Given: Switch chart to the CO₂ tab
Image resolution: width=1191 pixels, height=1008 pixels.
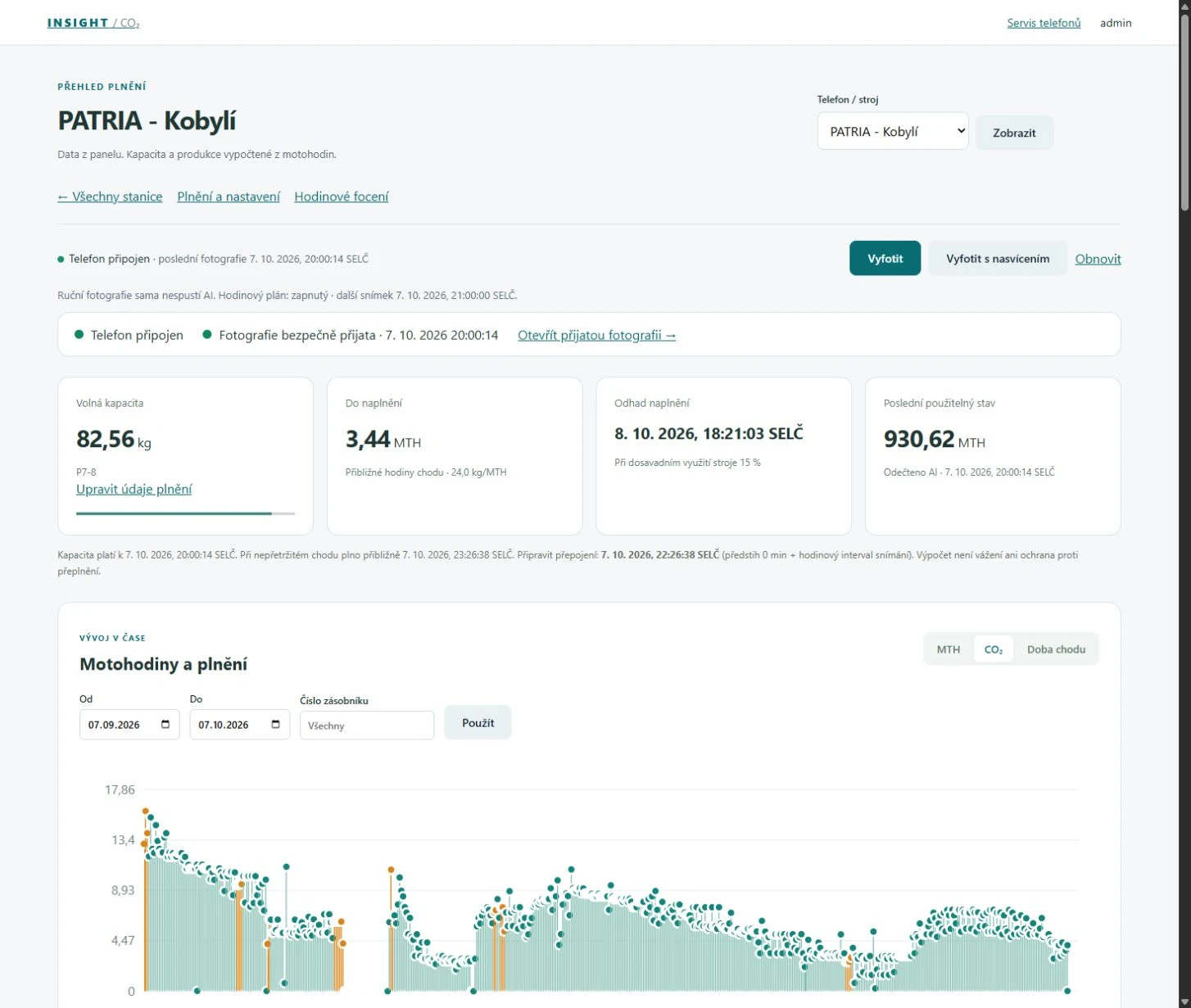Looking at the screenshot, I should point(994,649).
